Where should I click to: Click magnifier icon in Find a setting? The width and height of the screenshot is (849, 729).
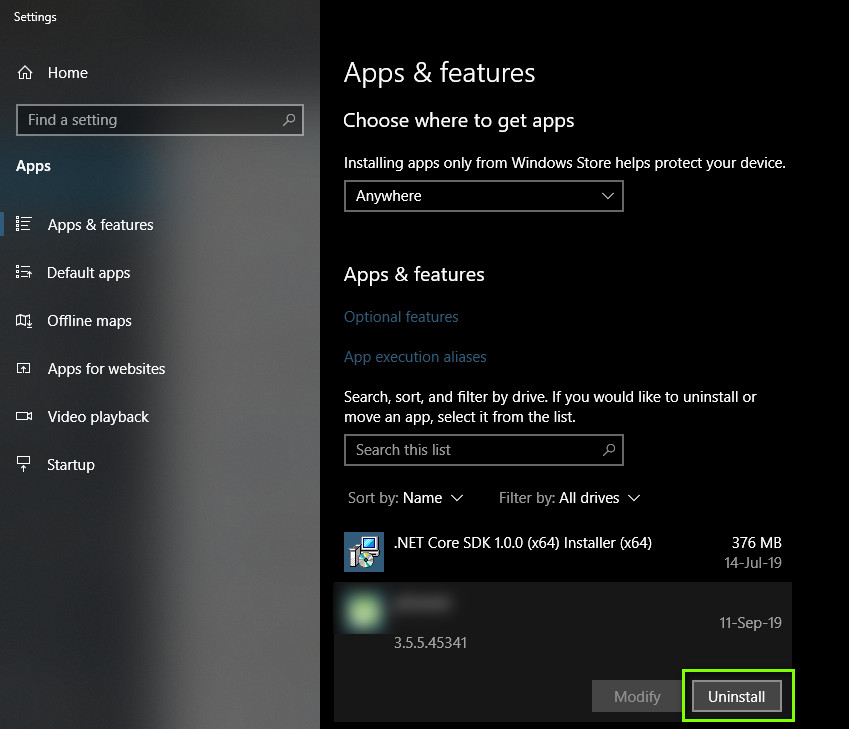click(289, 119)
